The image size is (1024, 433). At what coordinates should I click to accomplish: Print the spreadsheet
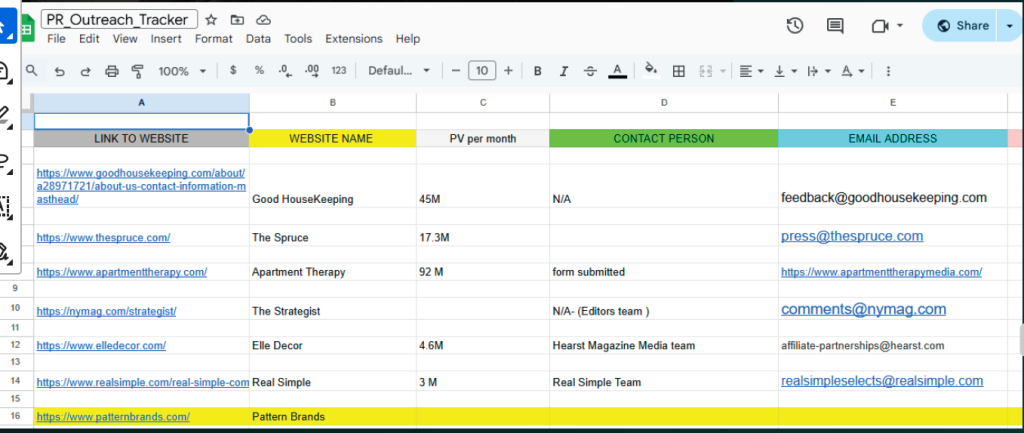point(112,71)
